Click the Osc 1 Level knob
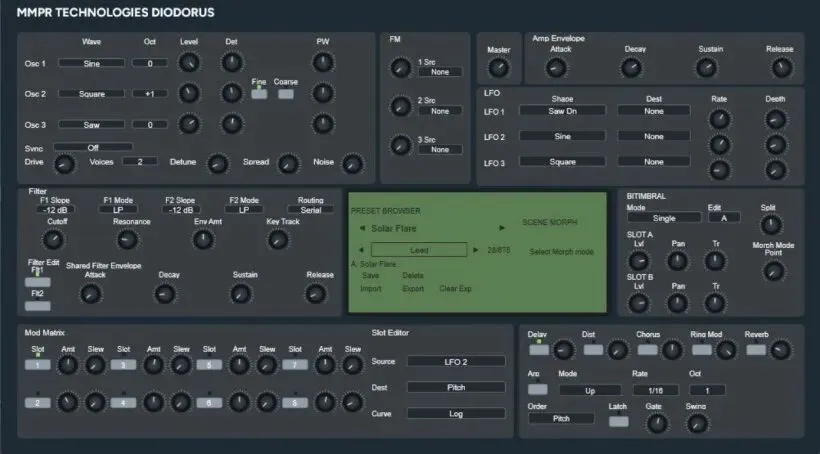The height and width of the screenshot is (454, 820). 189,63
